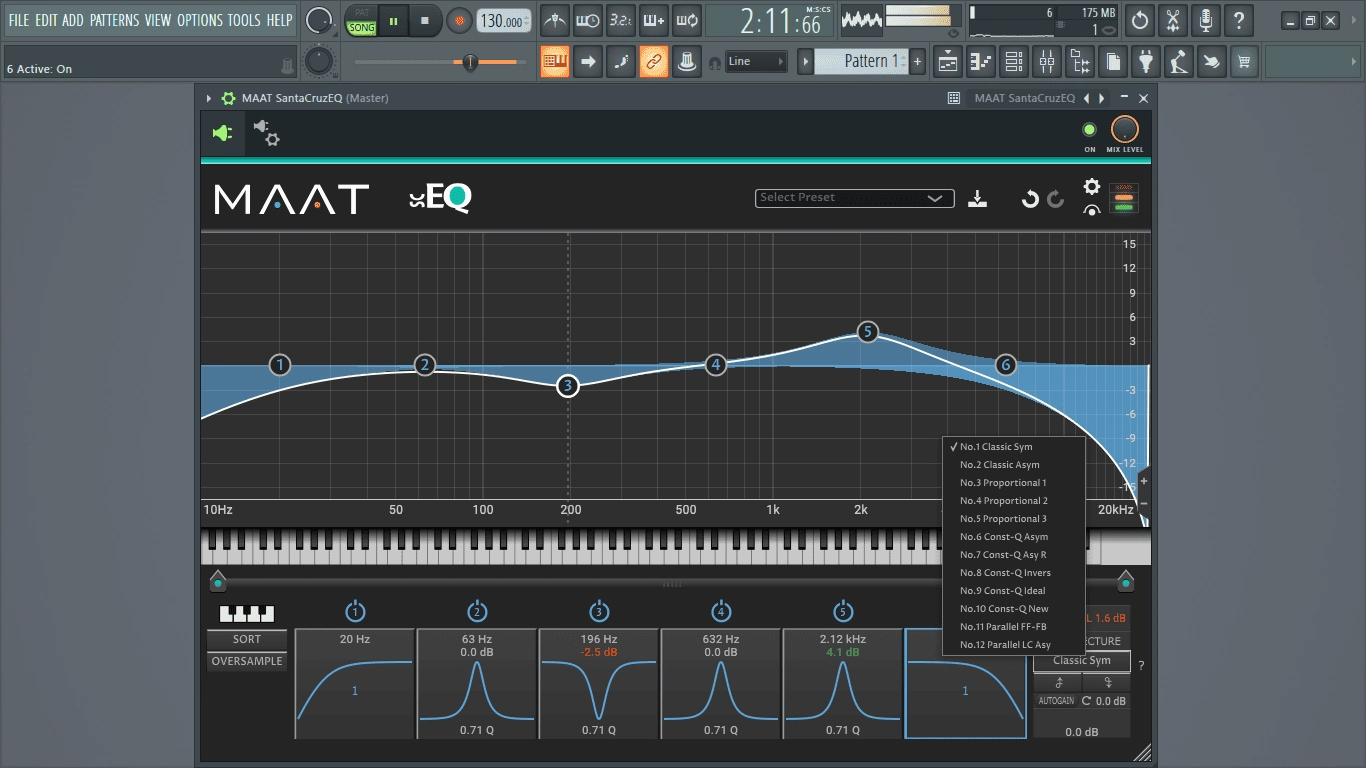Select EQ band node 5 on graph
The width and height of the screenshot is (1366, 768).
click(x=868, y=332)
